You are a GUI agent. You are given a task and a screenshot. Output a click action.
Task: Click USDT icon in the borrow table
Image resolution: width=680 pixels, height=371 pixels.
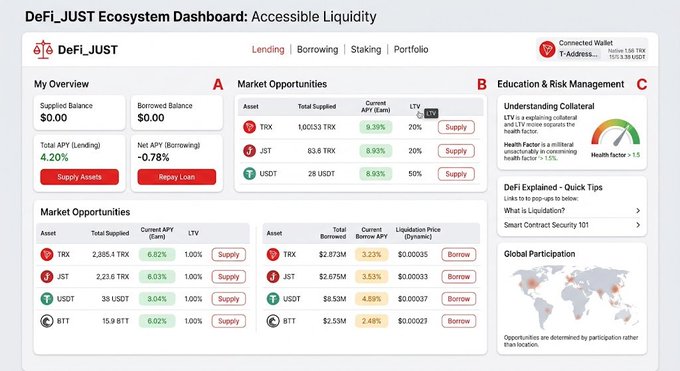(273, 299)
